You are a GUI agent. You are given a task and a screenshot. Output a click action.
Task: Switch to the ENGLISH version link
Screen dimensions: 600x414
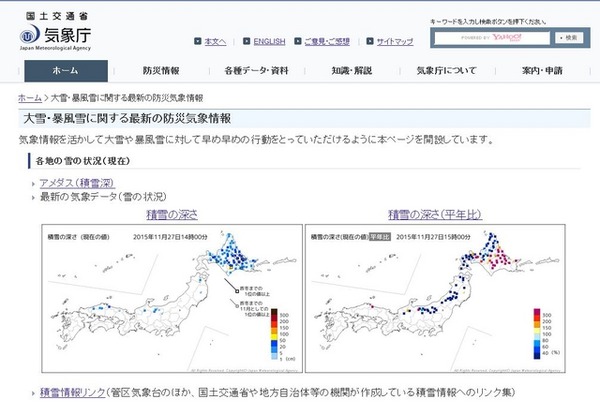click(269, 41)
